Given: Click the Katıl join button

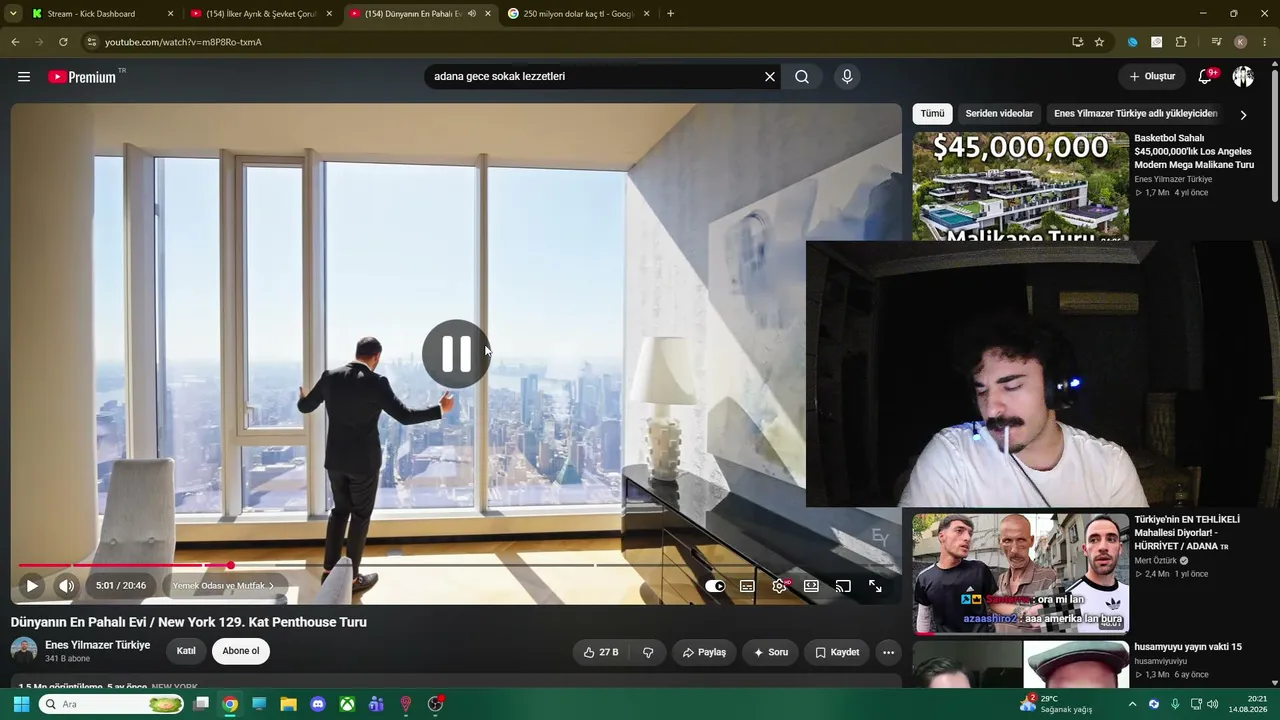Looking at the screenshot, I should coord(186,651).
